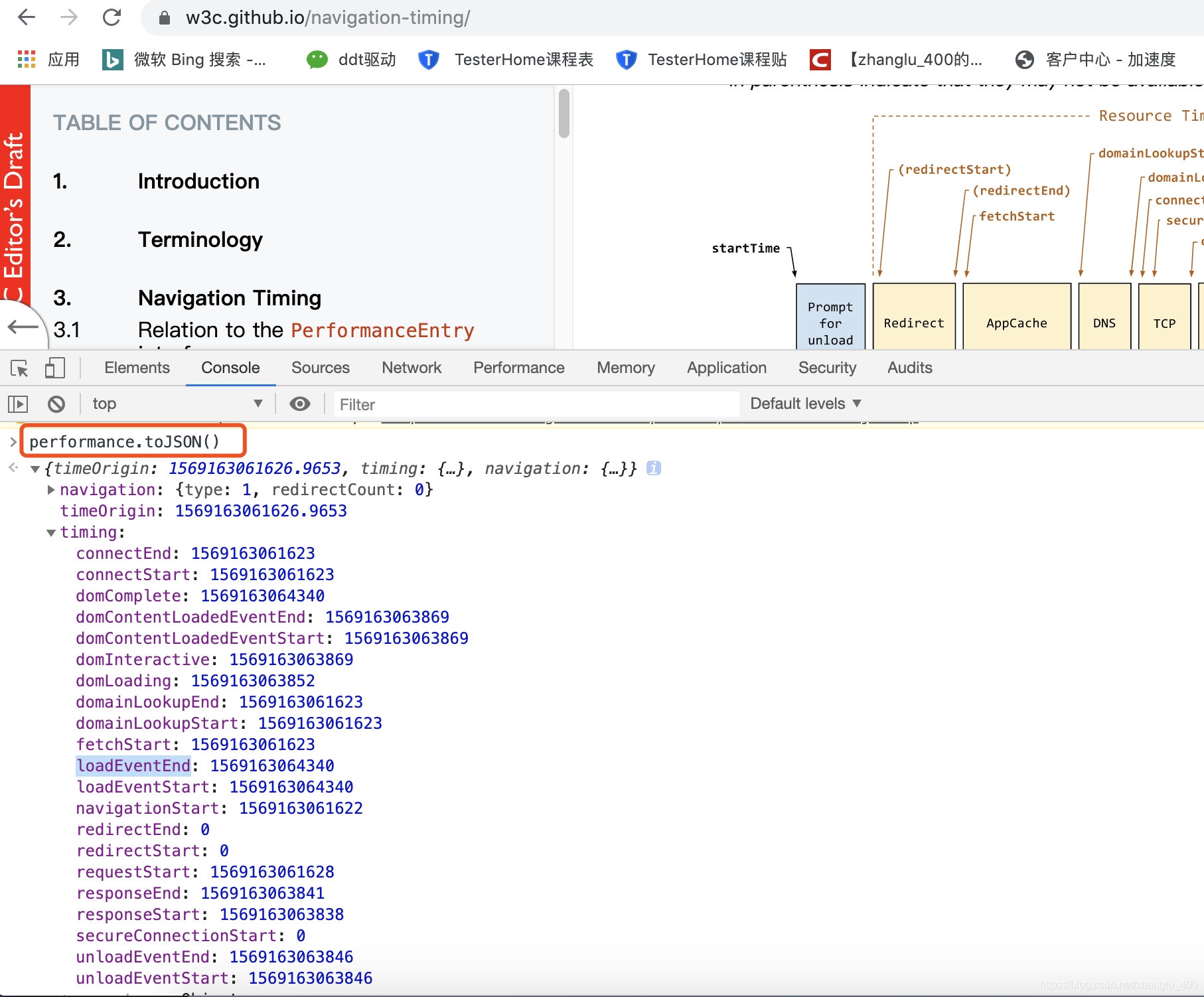Click the table of contents scrollbar
The width and height of the screenshot is (1204, 997).
pos(564,114)
